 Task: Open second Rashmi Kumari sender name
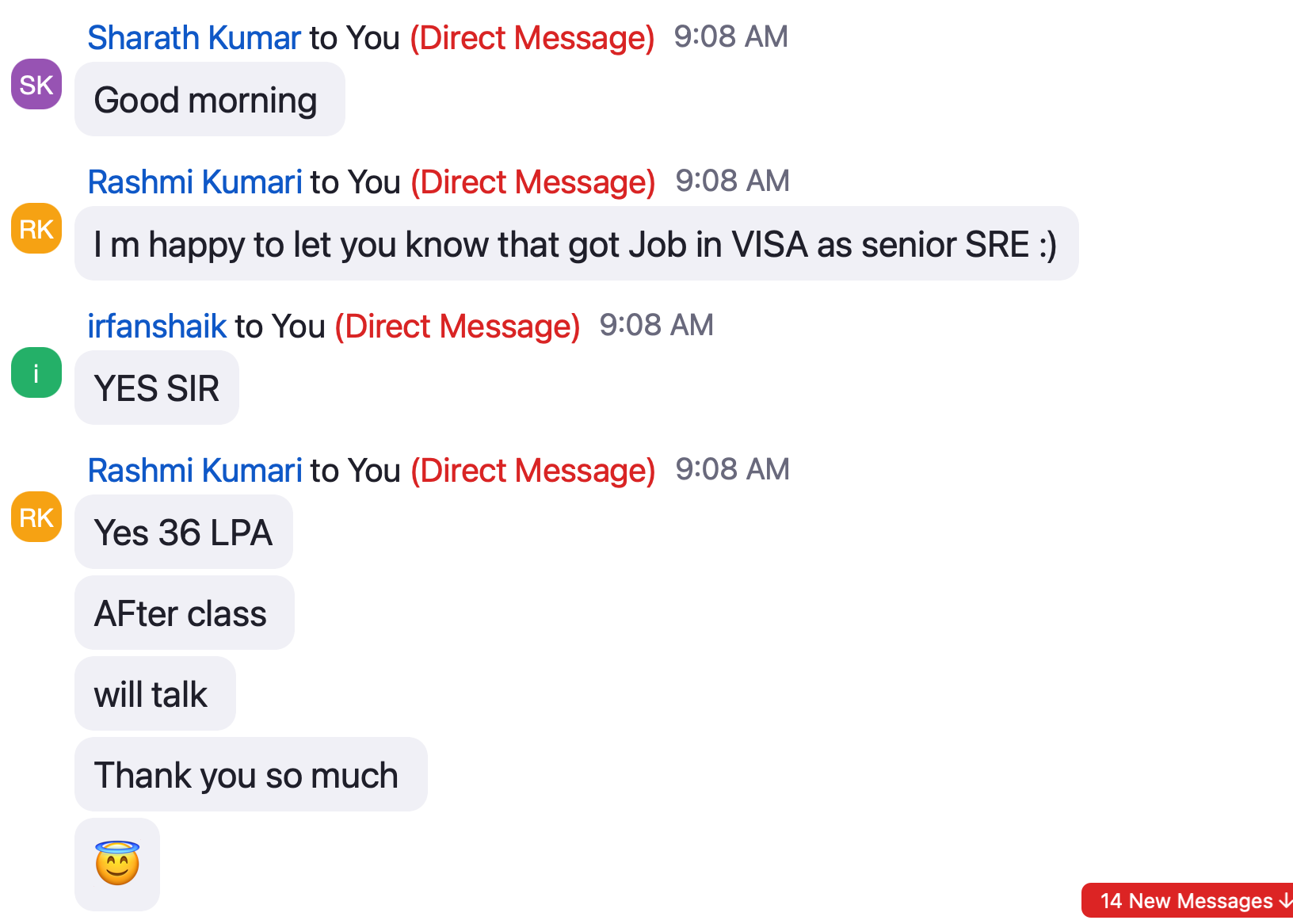195,470
